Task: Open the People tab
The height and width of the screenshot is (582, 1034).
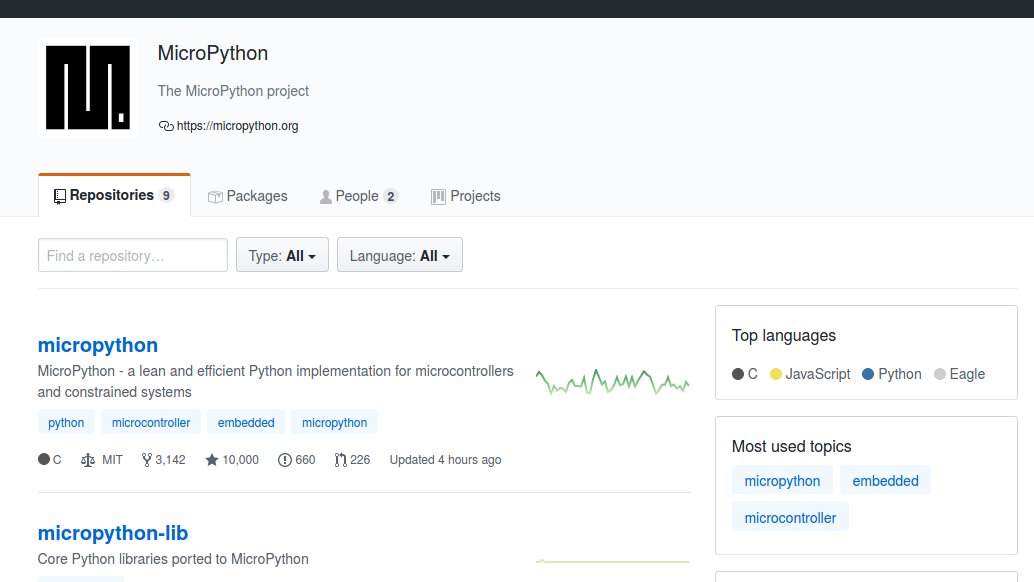Action: [359, 196]
